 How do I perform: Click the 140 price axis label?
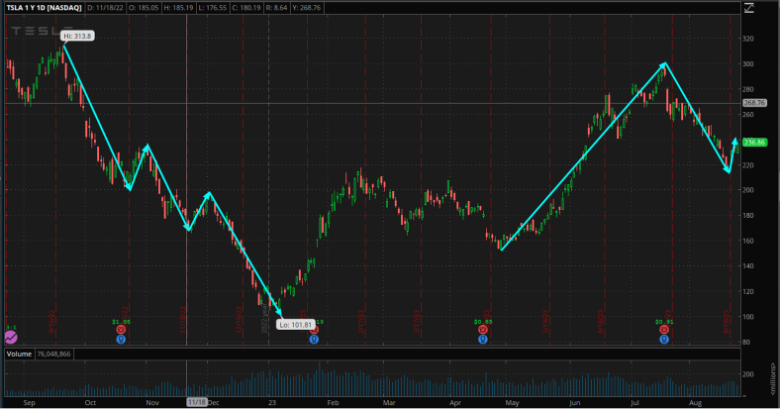point(748,266)
